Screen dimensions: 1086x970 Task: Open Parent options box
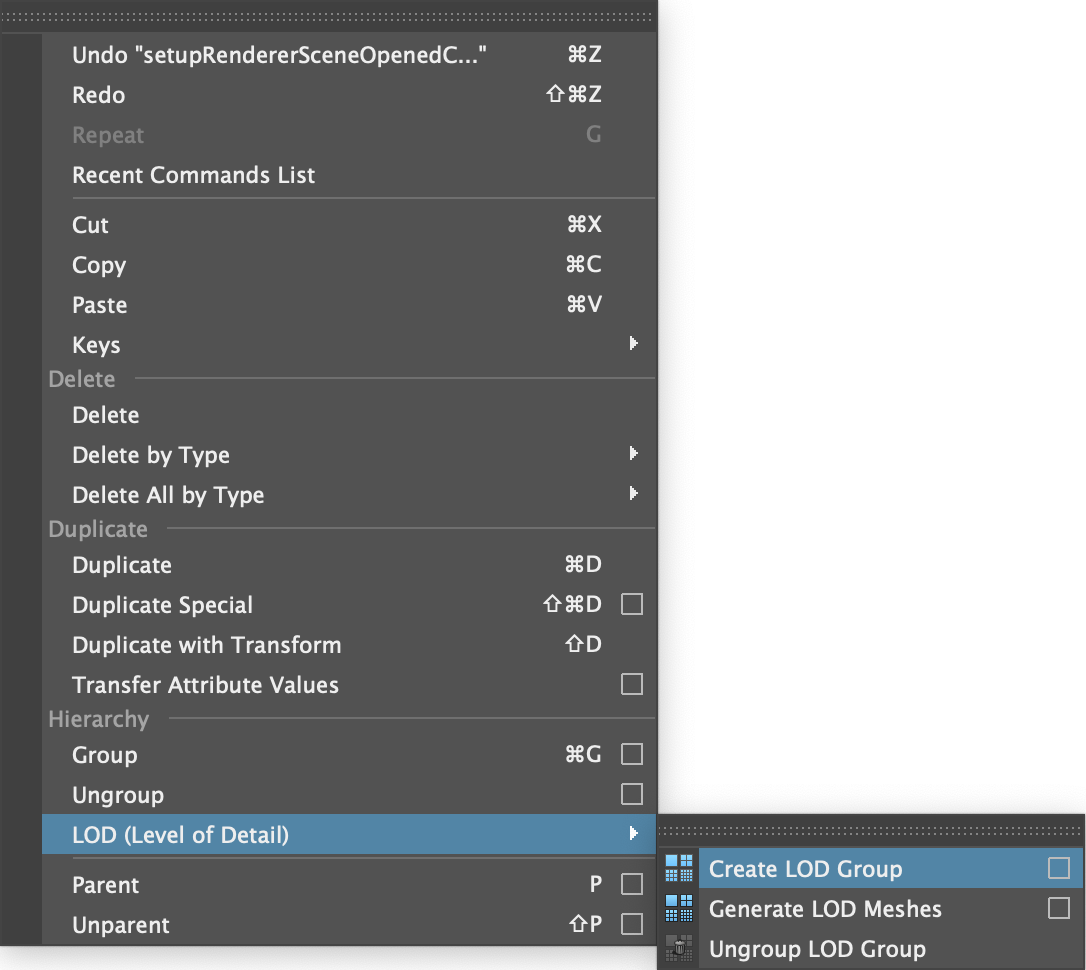[632, 884]
